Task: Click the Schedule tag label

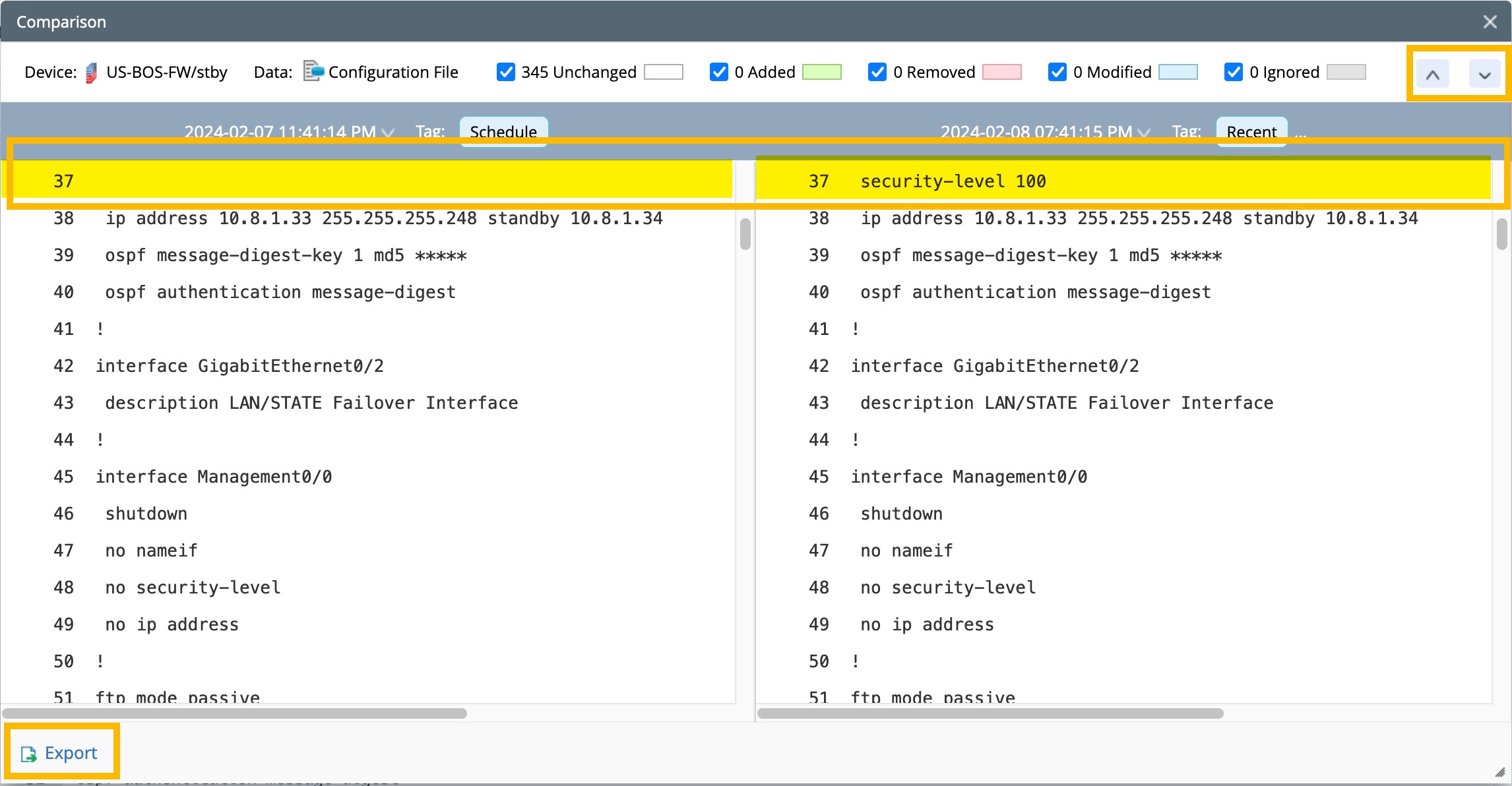Action: click(503, 132)
